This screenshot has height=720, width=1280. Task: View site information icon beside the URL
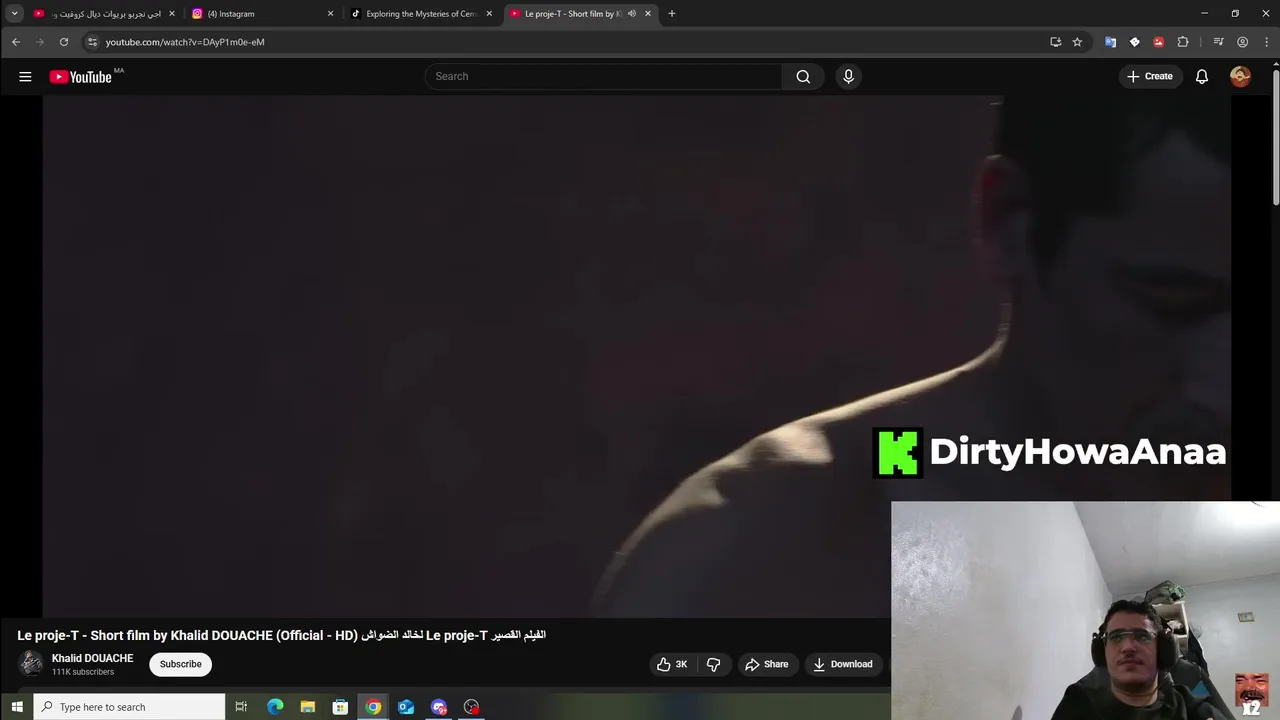click(x=92, y=42)
